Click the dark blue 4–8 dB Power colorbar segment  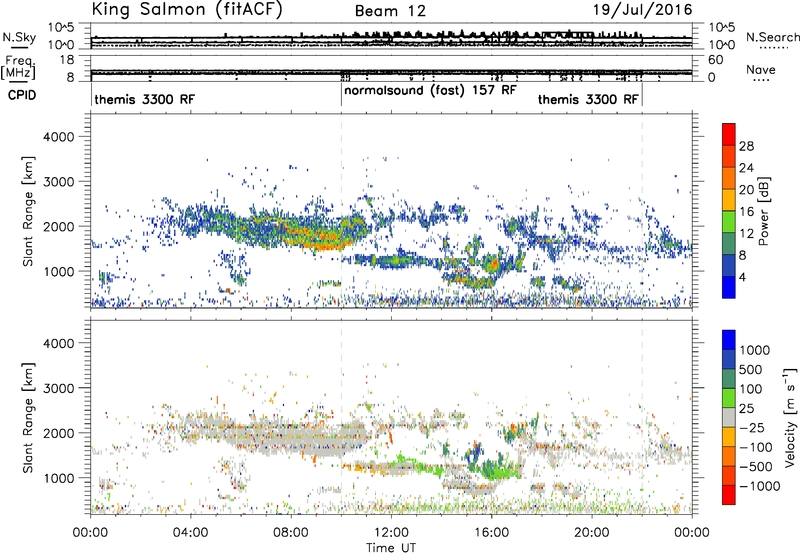(x=729, y=265)
